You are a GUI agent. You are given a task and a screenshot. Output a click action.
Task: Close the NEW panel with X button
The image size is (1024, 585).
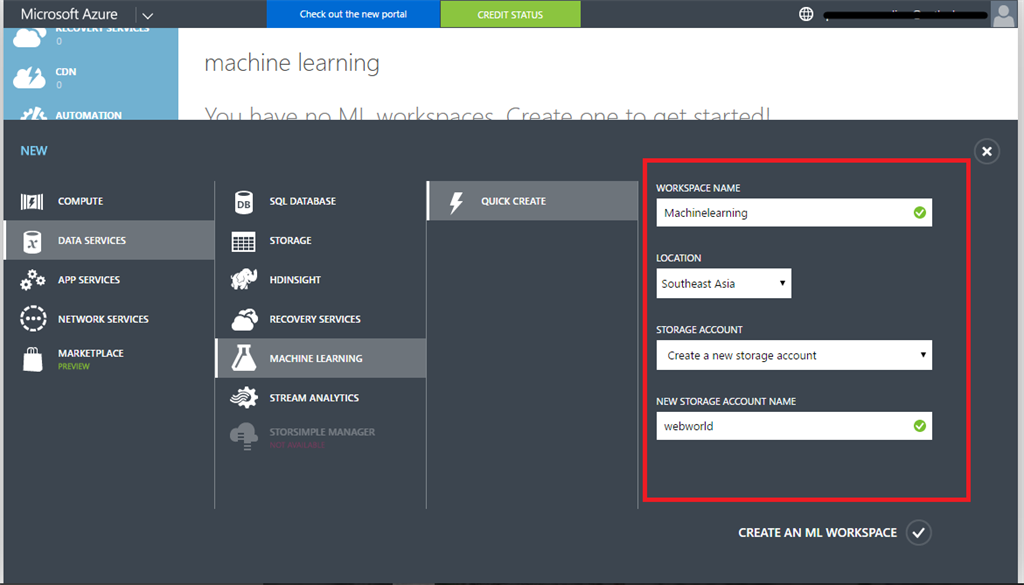987,151
